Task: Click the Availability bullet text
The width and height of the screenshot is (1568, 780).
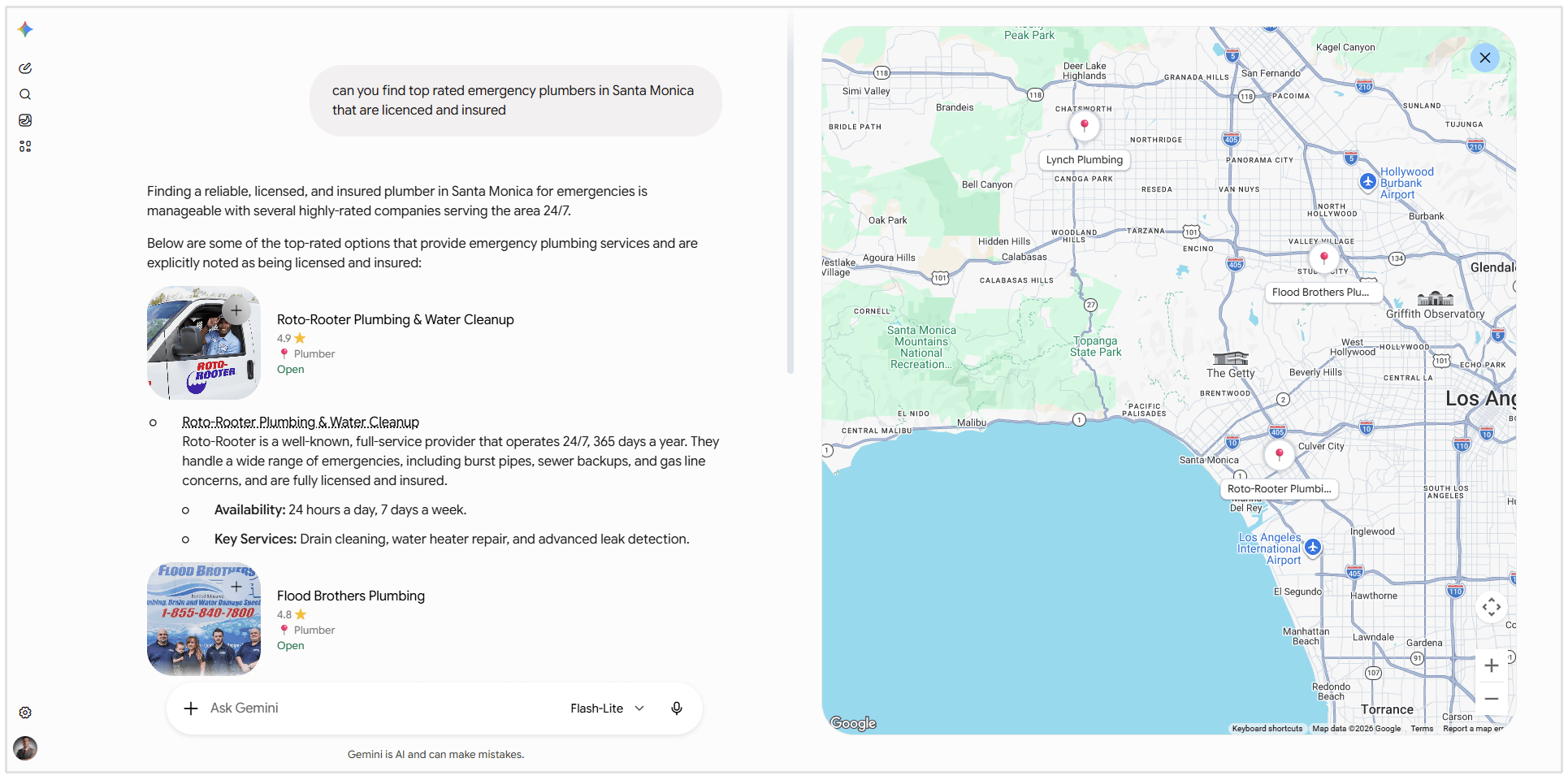Action: pyautogui.click(x=340, y=510)
